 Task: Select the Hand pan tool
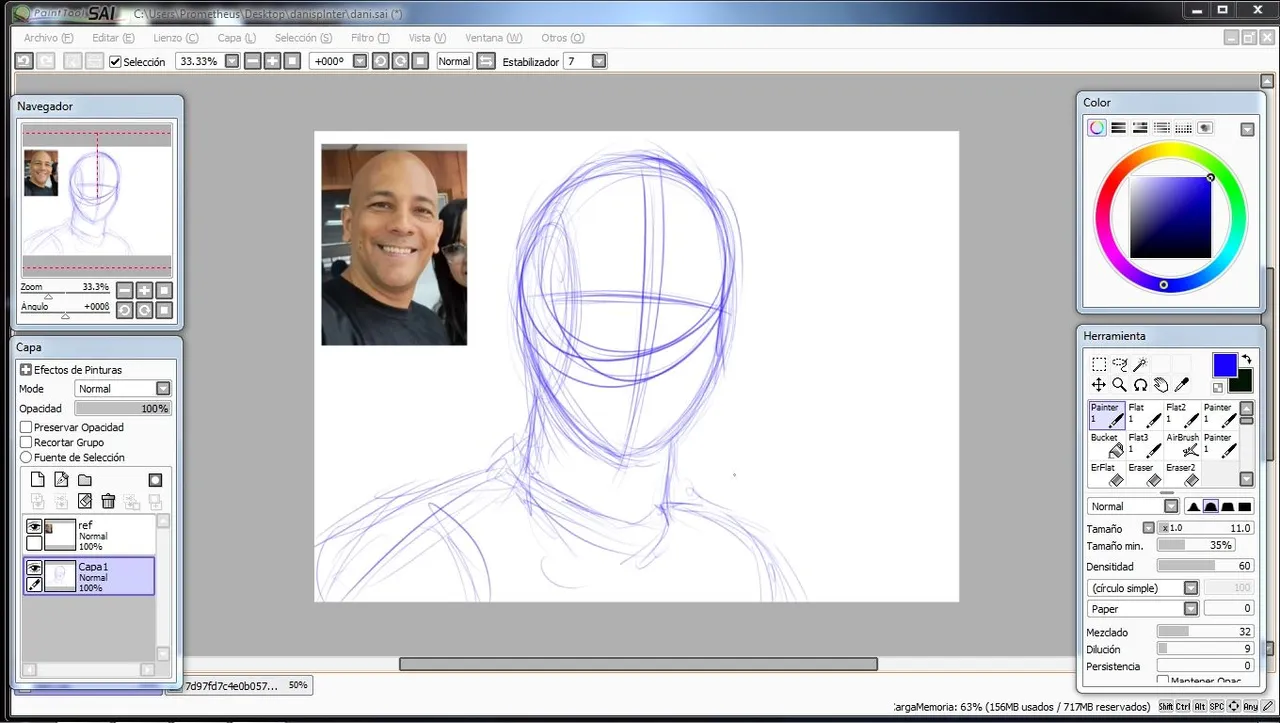click(x=1161, y=385)
